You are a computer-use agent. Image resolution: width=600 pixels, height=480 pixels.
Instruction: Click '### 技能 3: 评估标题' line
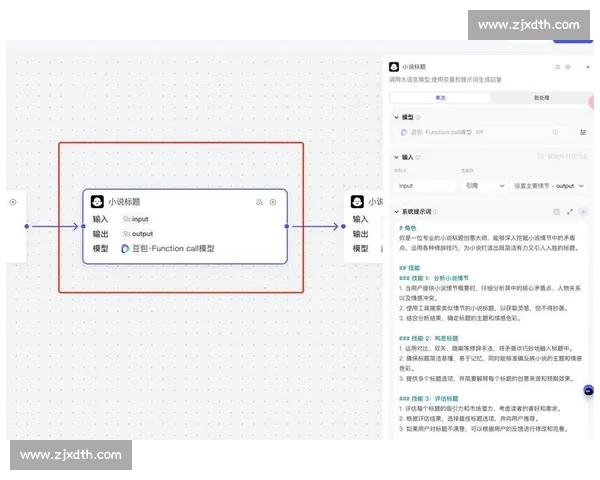[428, 398]
